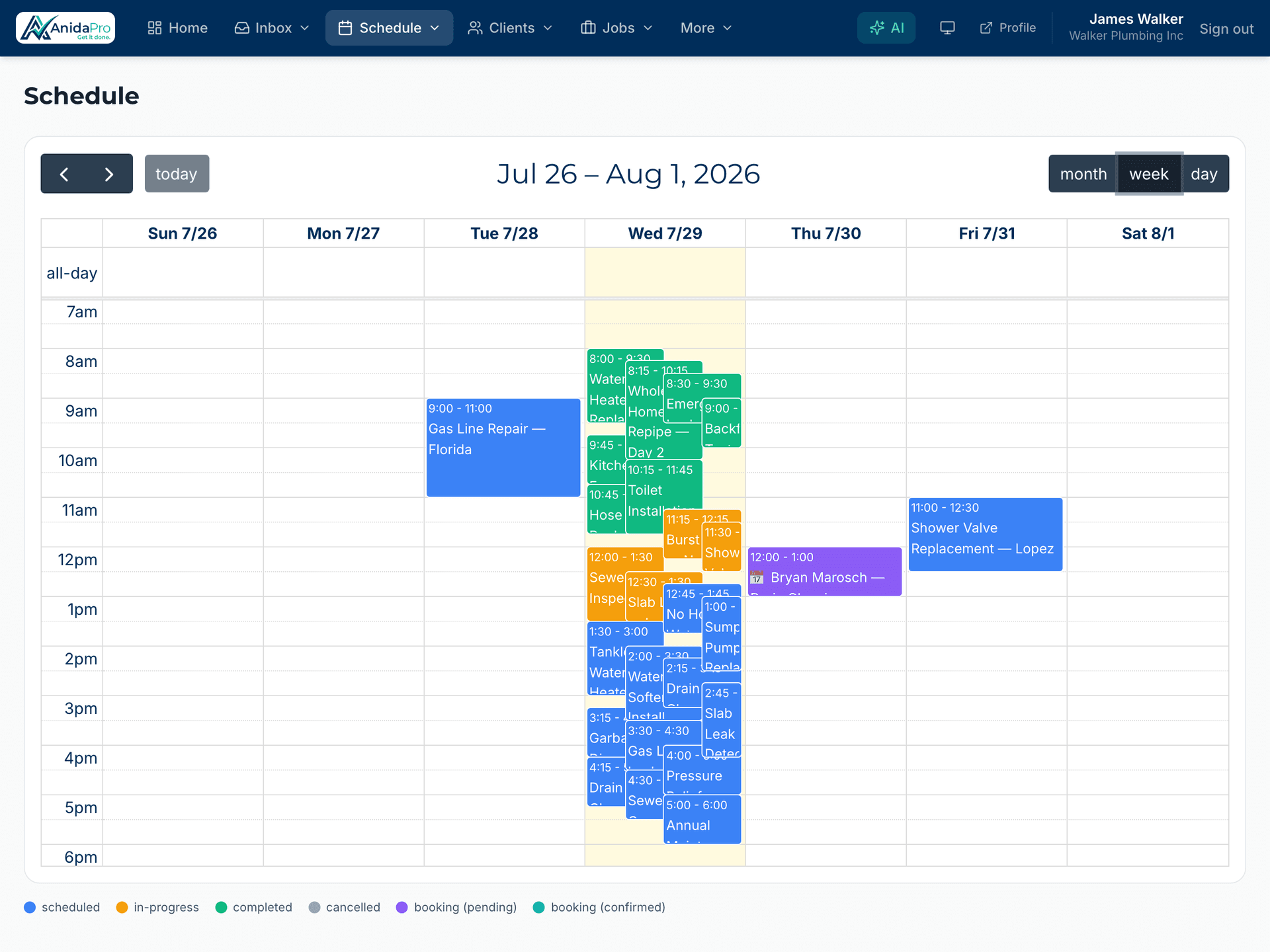This screenshot has width=1270, height=952.
Task: Click the booking (confirmed) teal legend dot
Action: [539, 907]
